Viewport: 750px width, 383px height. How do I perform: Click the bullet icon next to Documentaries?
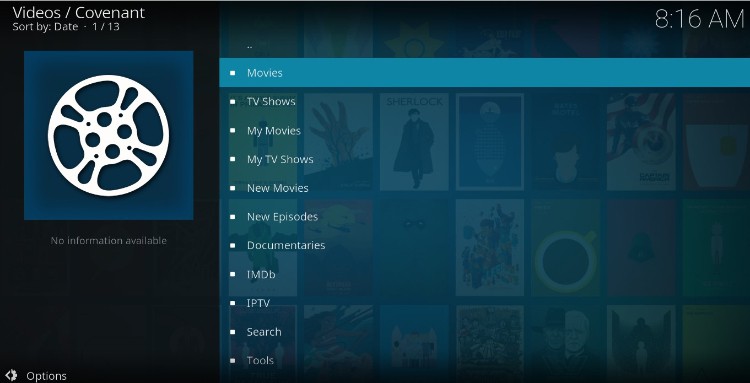coord(232,245)
